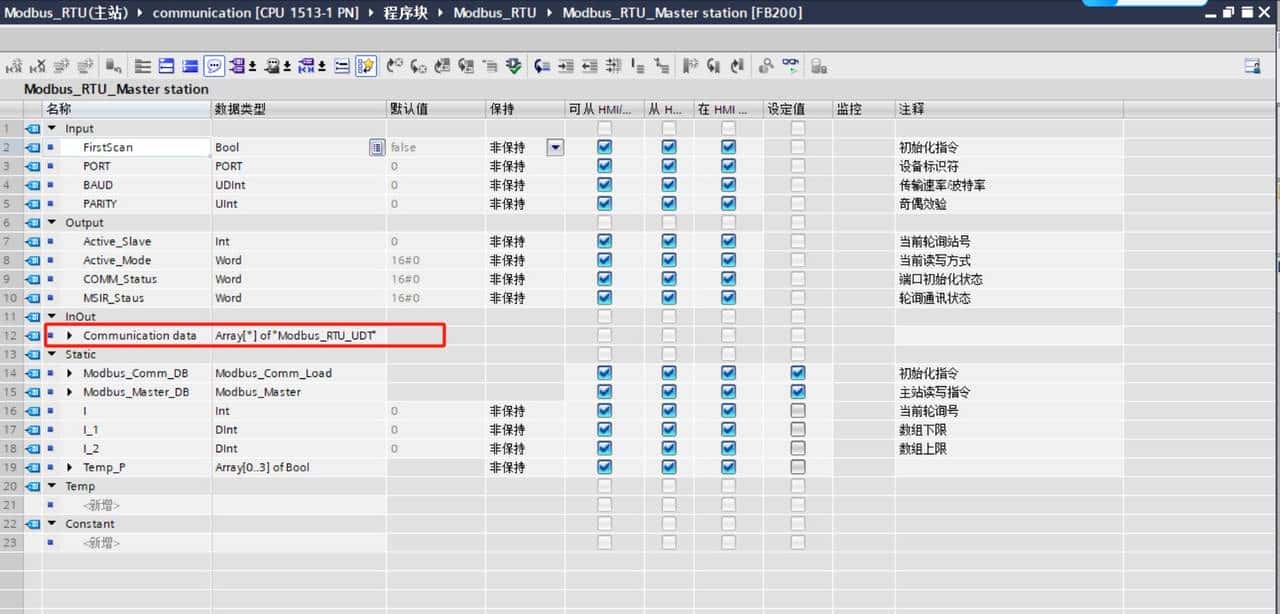Uncheck 从HMI checkbox for BAUD row
This screenshot has height=614, width=1280.
[668, 185]
